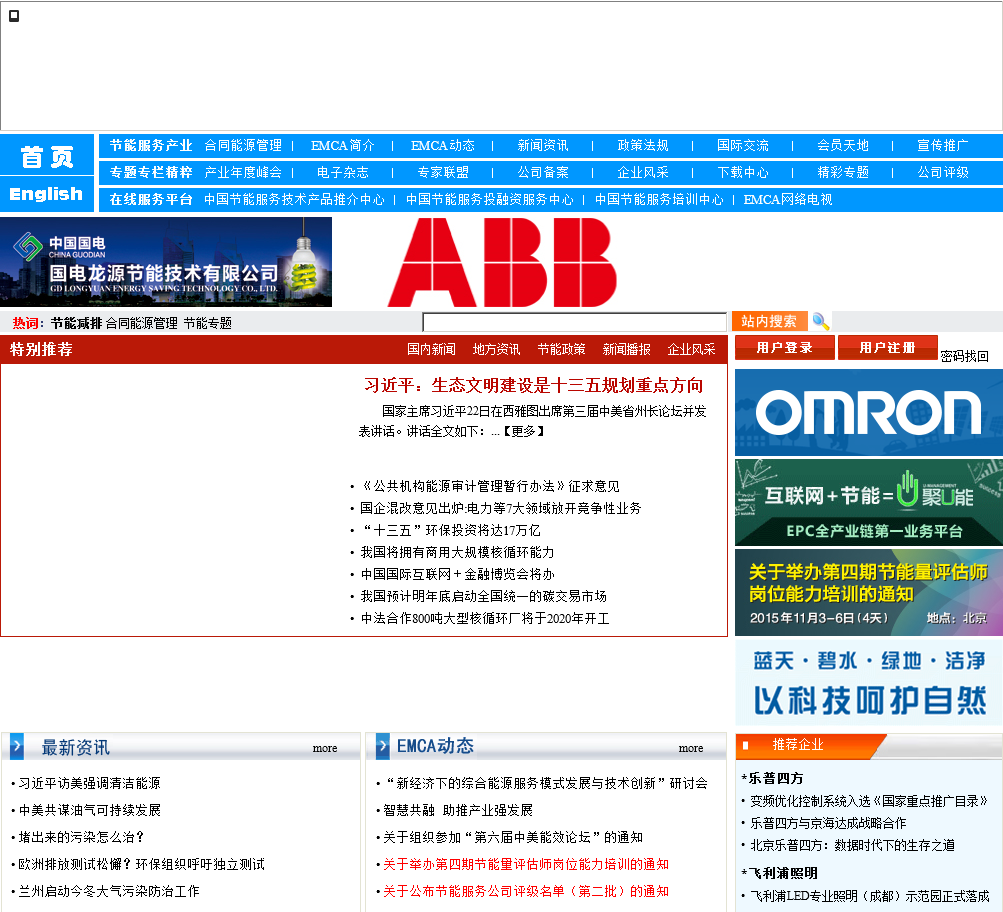
Task: Open 国际交流 menu item
Action: coord(743,146)
